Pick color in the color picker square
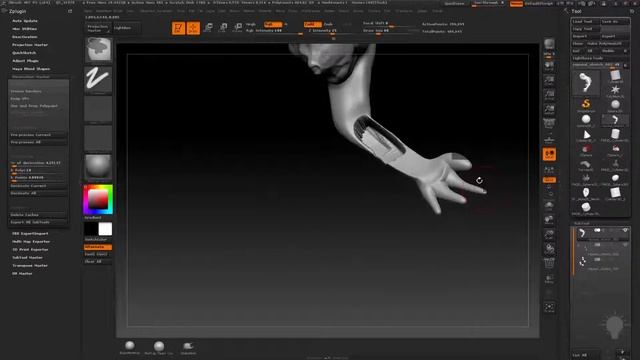640x360 pixels. point(98,199)
